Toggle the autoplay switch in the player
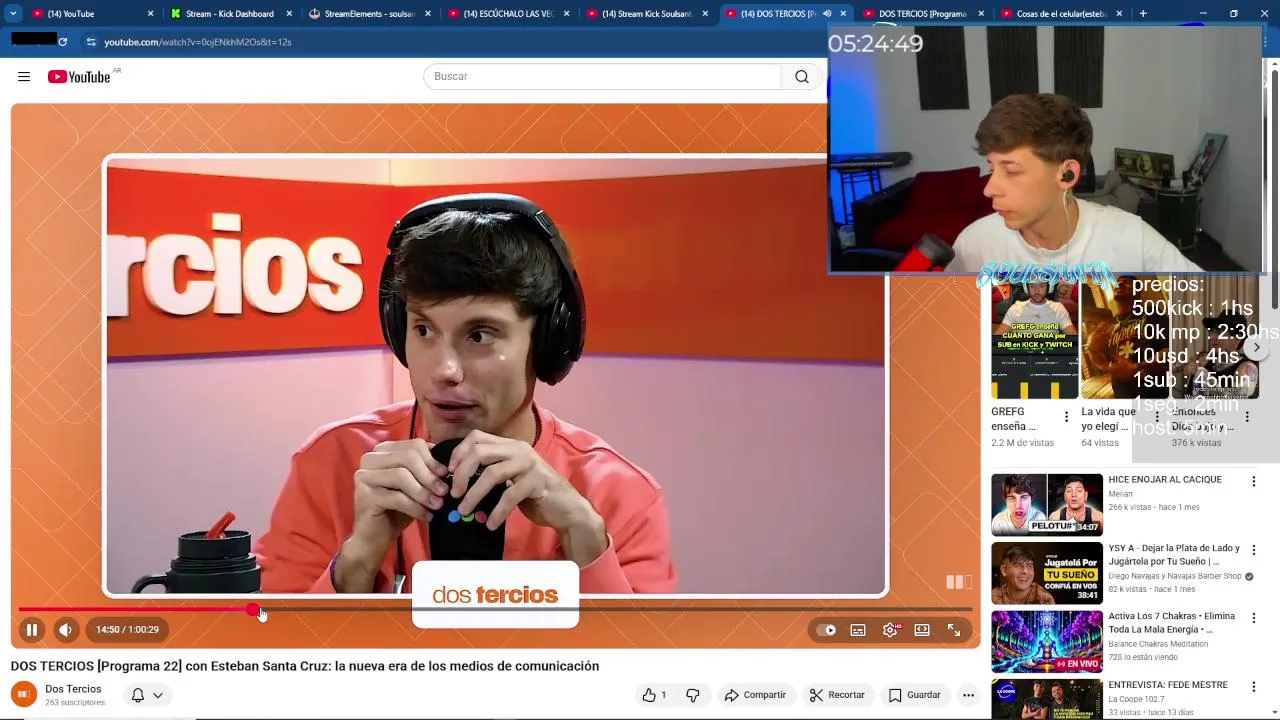Image resolution: width=1280 pixels, height=720 pixels. (x=826, y=630)
